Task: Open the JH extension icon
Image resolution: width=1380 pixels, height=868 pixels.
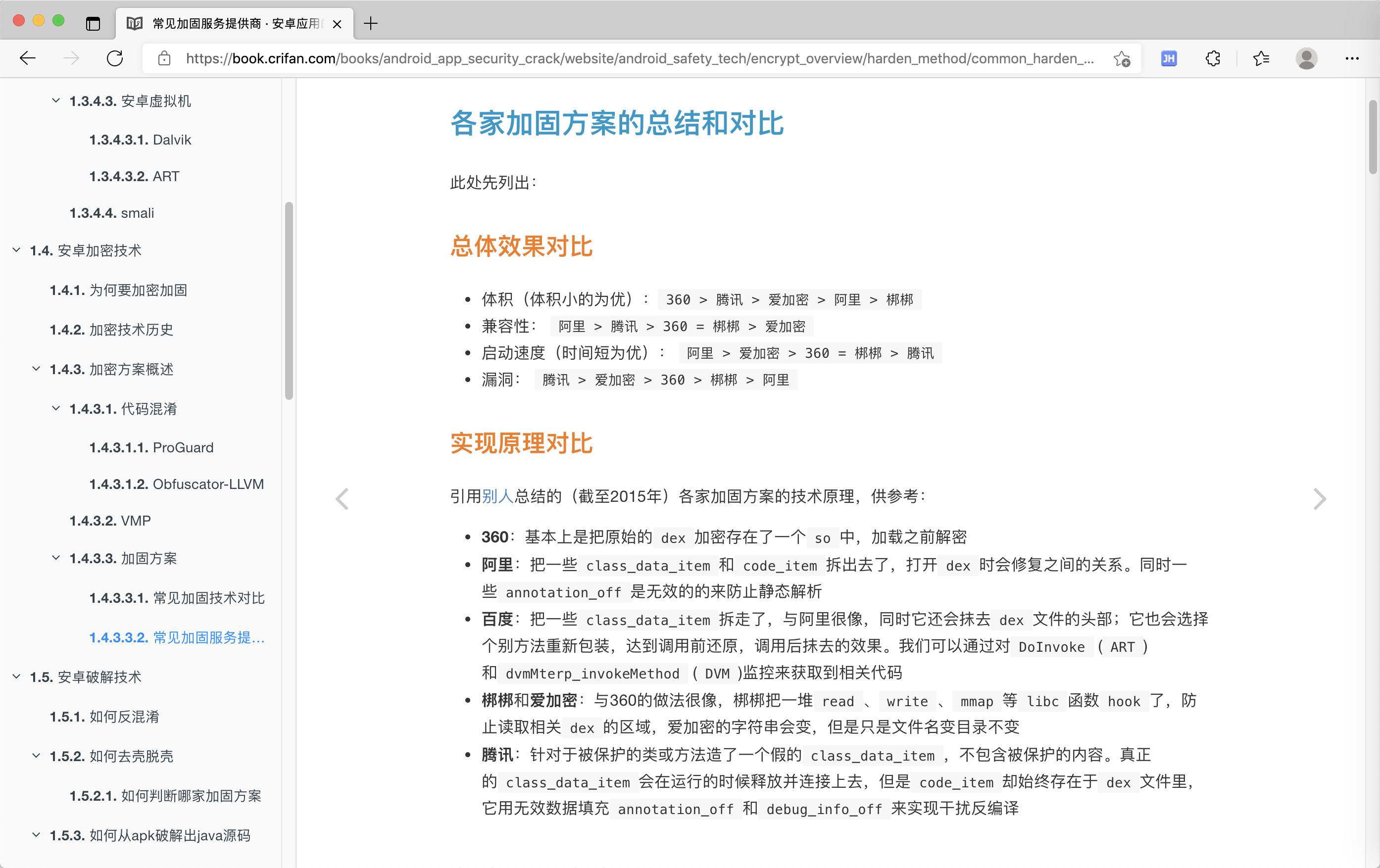Action: pos(1169,58)
